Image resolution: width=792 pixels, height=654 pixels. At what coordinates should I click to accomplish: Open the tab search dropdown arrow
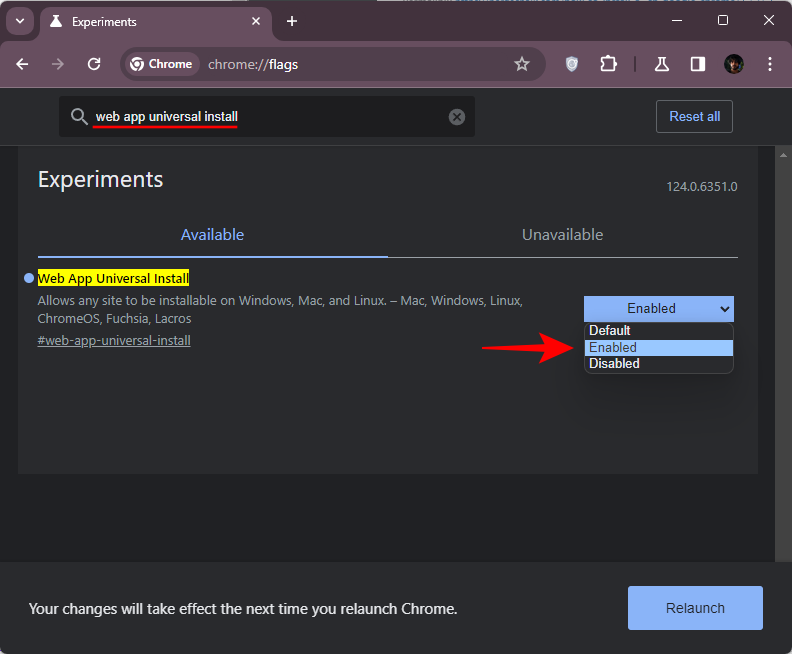pos(20,21)
